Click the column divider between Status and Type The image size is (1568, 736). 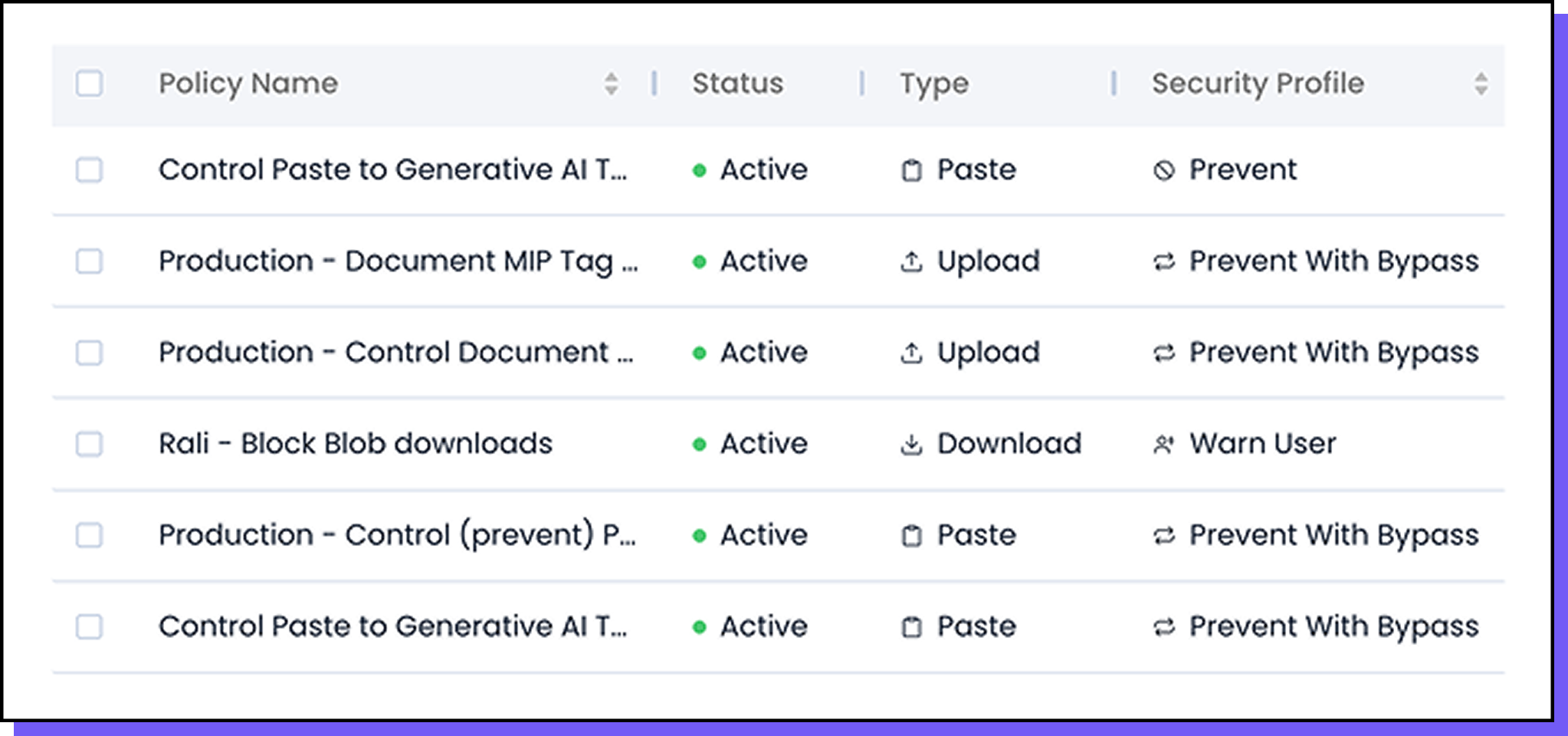[862, 84]
